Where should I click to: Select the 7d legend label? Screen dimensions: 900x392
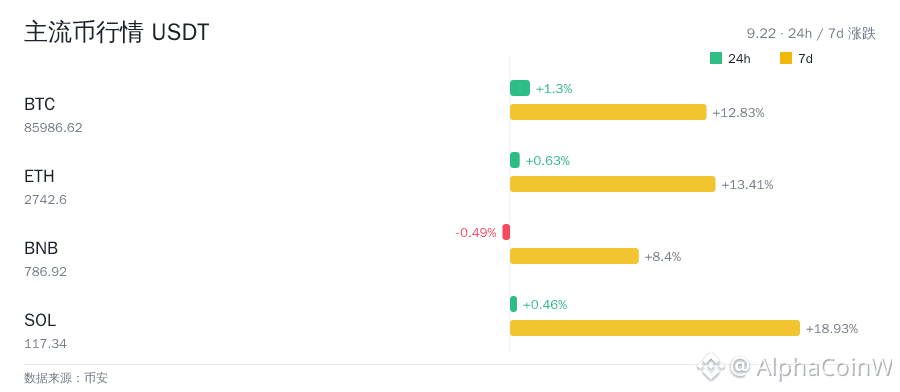coord(805,59)
